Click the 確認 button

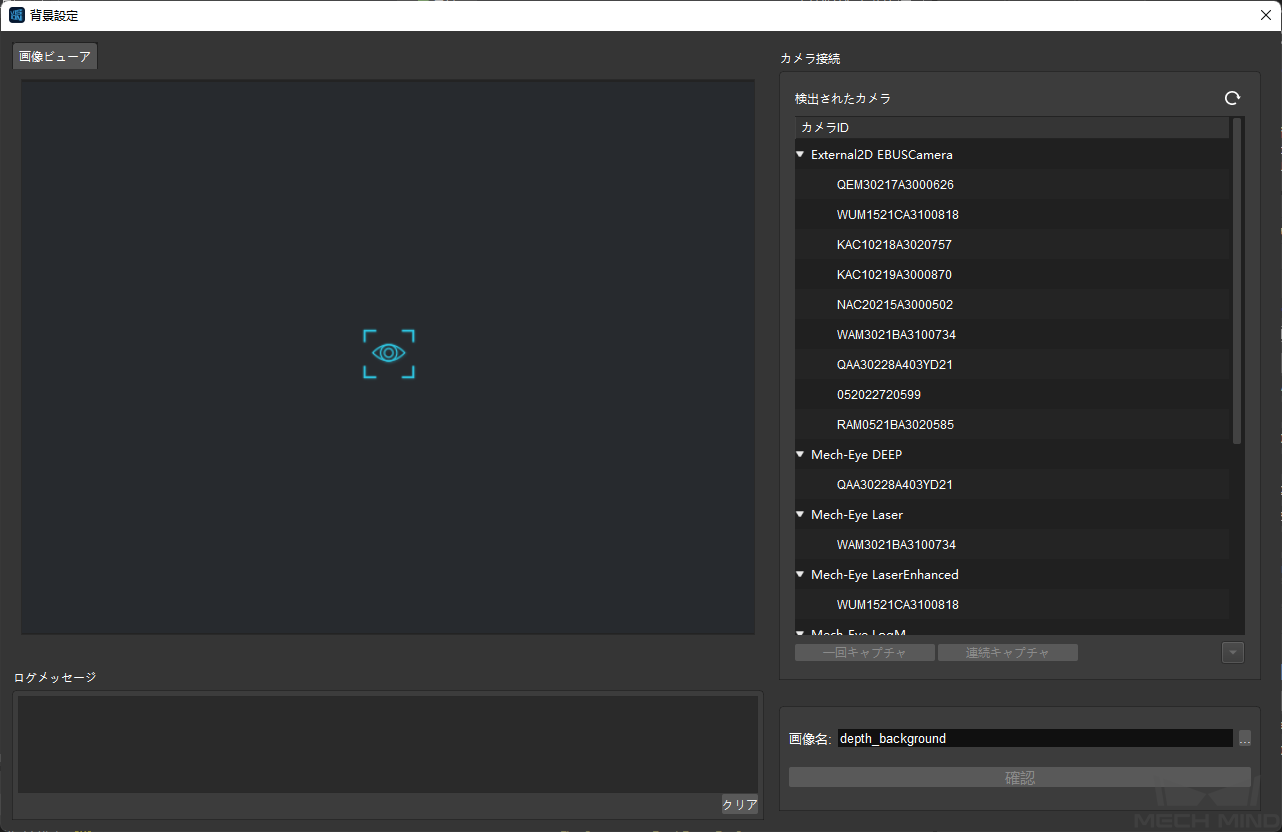tap(1020, 777)
